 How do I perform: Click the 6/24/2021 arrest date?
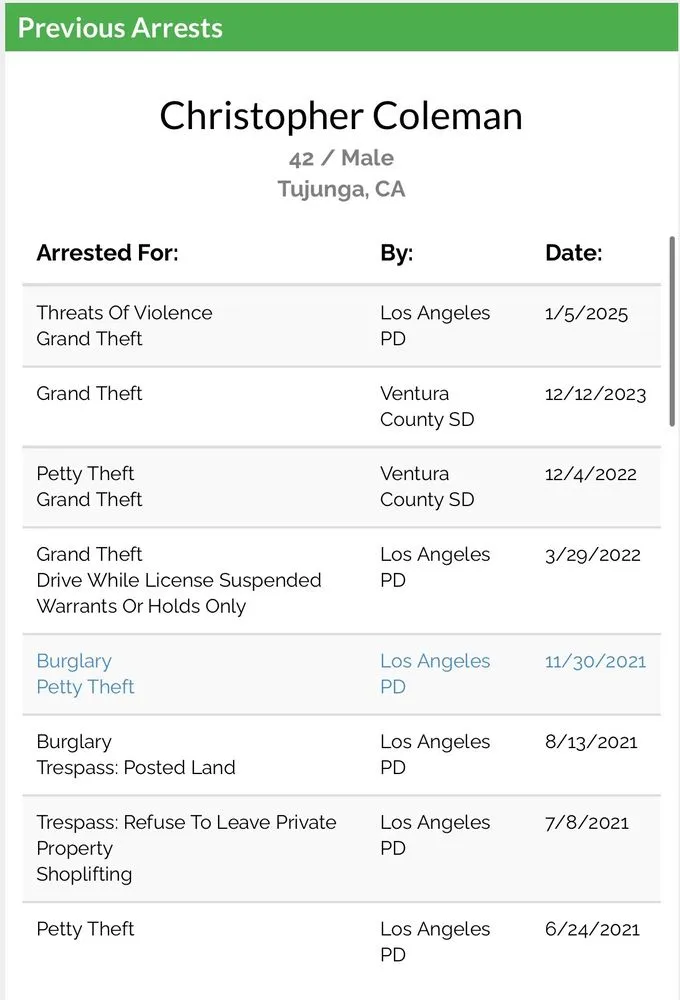coord(592,929)
